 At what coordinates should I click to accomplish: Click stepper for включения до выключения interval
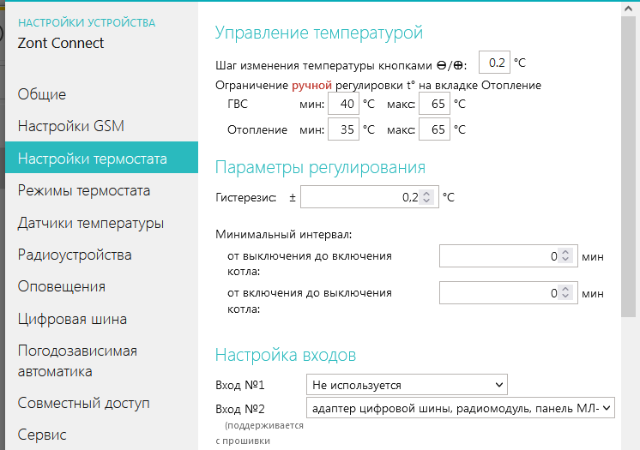[x=566, y=294]
